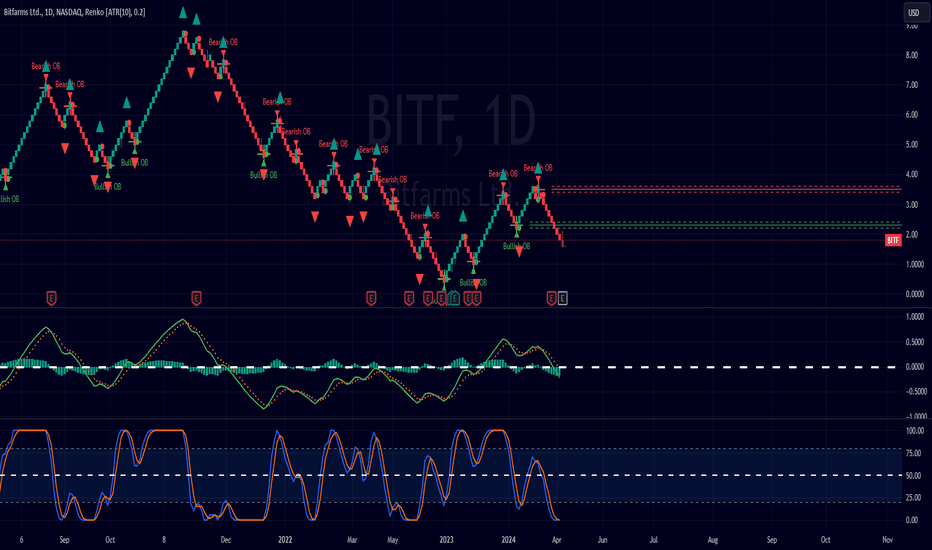Screen dimensions: 932x550
Task: Select Jul on the time axis
Action: (653, 540)
